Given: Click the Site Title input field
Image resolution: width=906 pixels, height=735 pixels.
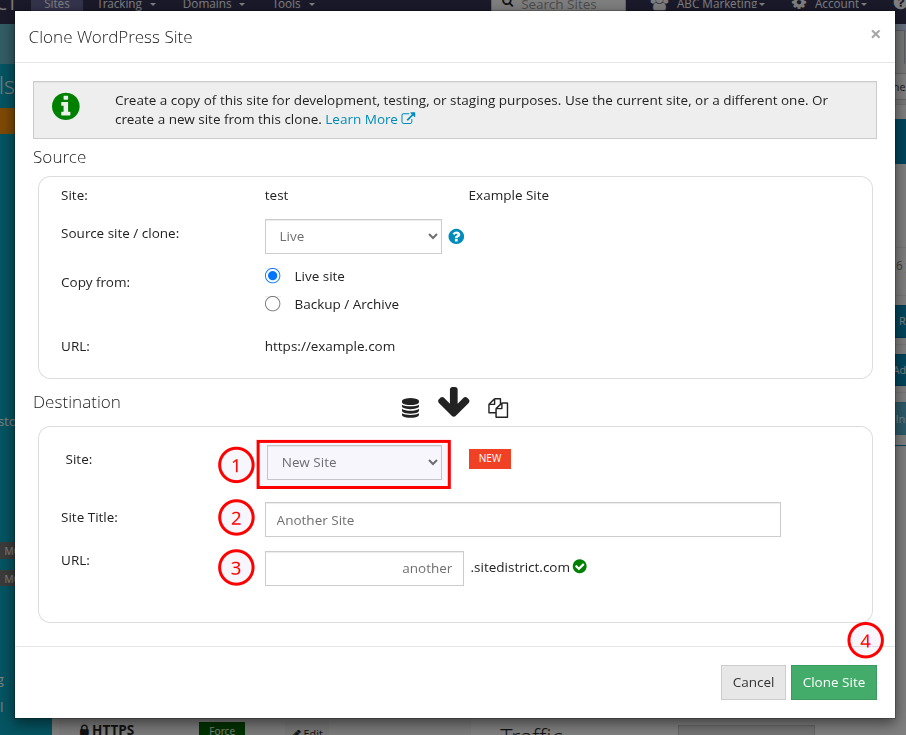Looking at the screenshot, I should click(522, 520).
